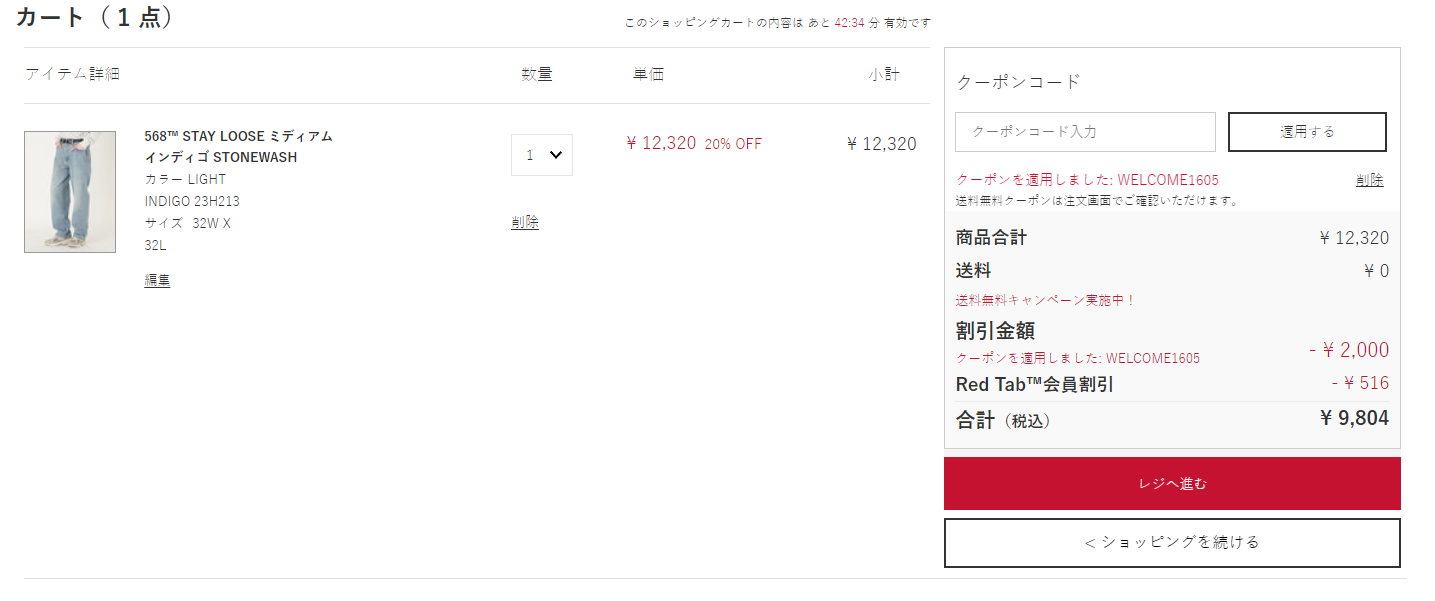1435x601 pixels.
Task: Click the ショッピングを続ける button
Action: (x=1172, y=543)
